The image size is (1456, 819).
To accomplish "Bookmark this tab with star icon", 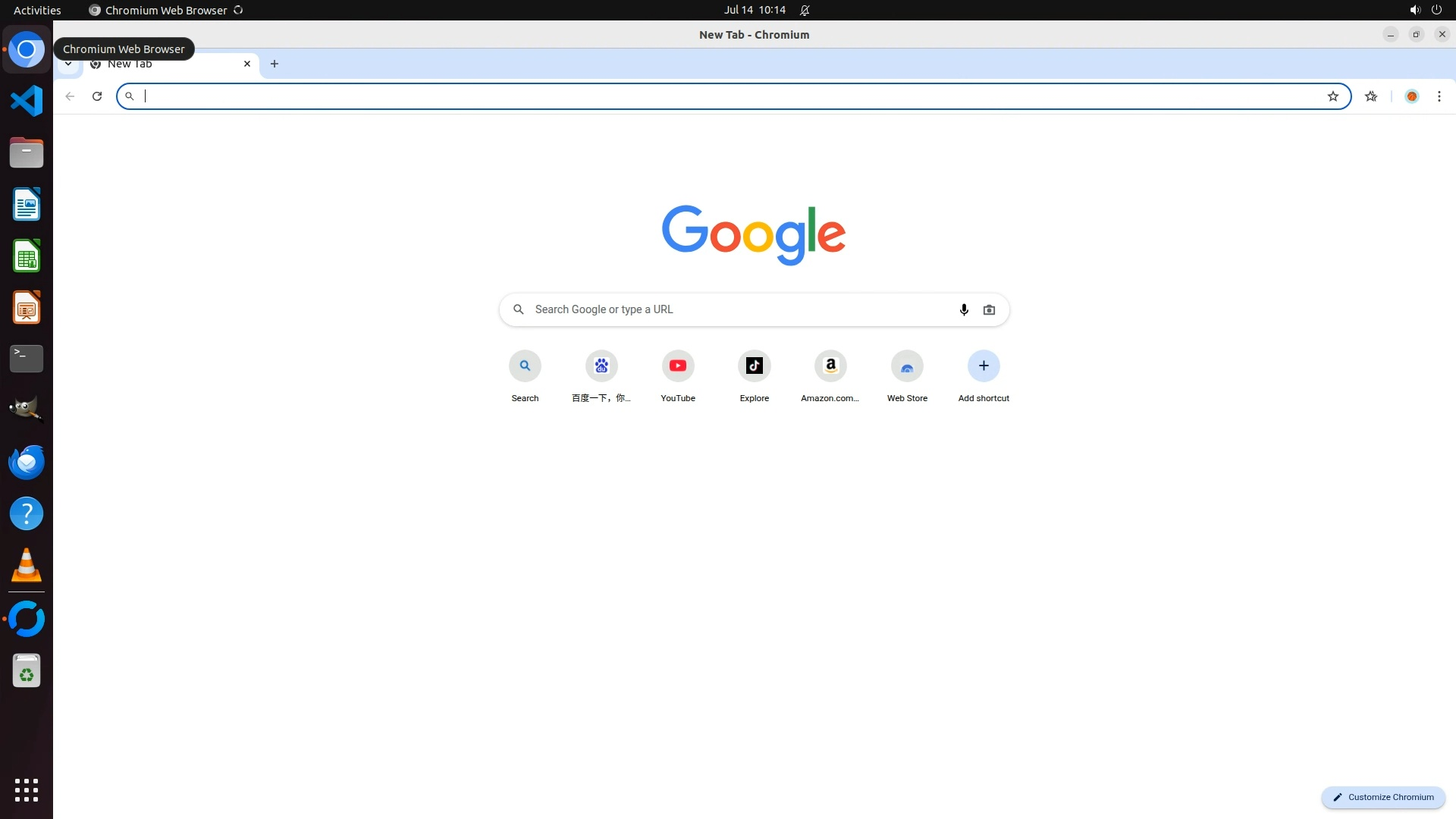I will click(x=1333, y=96).
